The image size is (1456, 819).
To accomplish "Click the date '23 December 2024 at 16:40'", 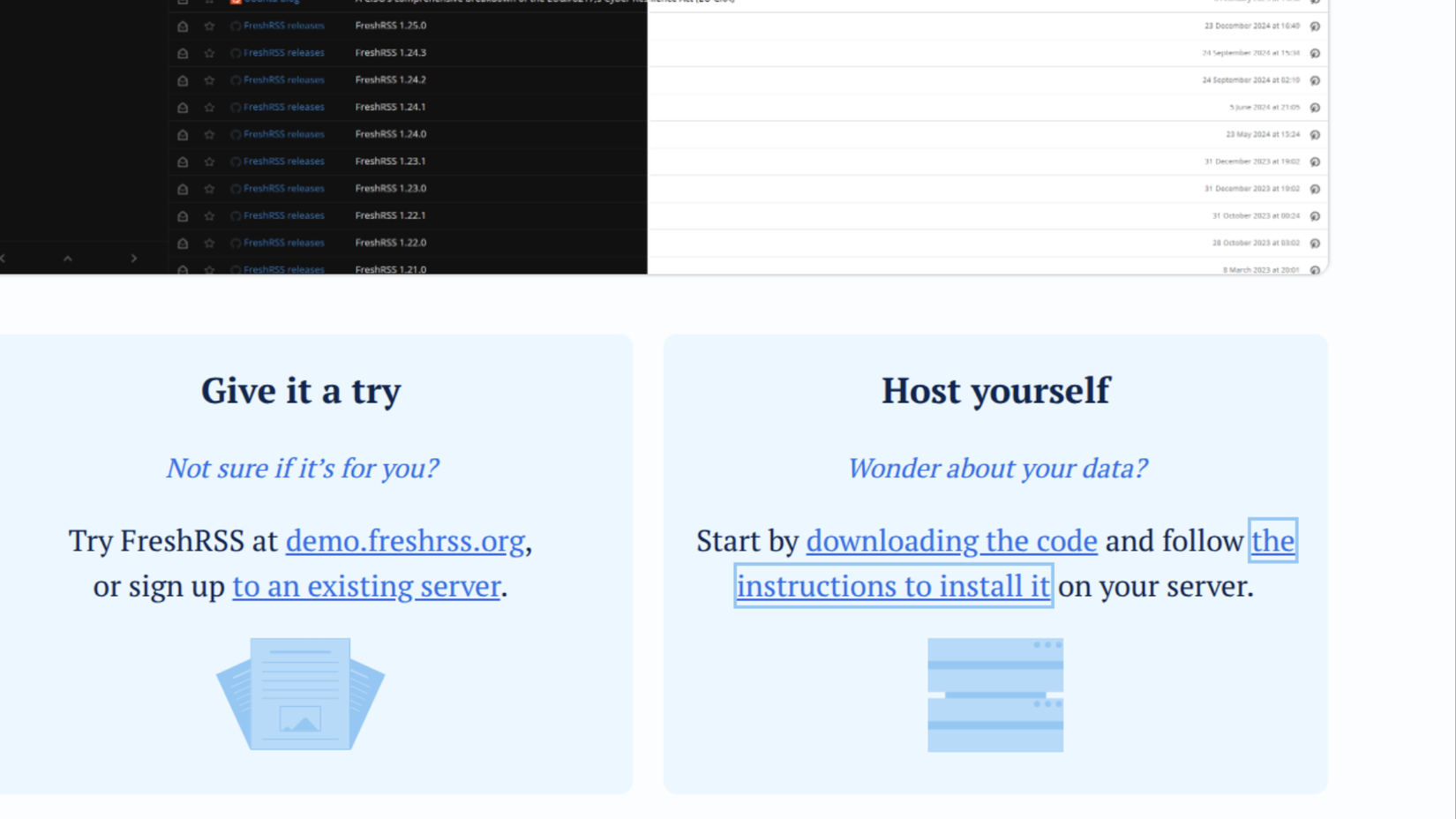I will 1251,26.
